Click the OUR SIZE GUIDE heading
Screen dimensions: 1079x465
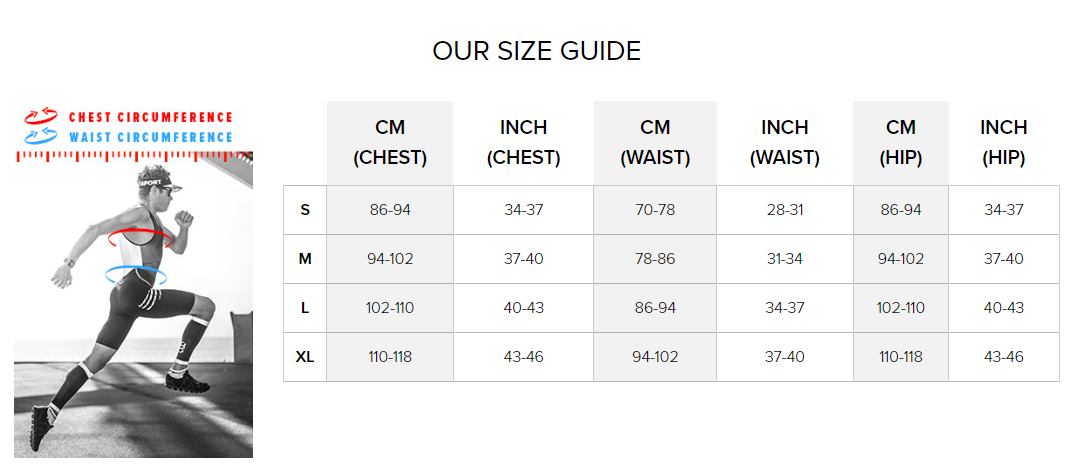537,52
